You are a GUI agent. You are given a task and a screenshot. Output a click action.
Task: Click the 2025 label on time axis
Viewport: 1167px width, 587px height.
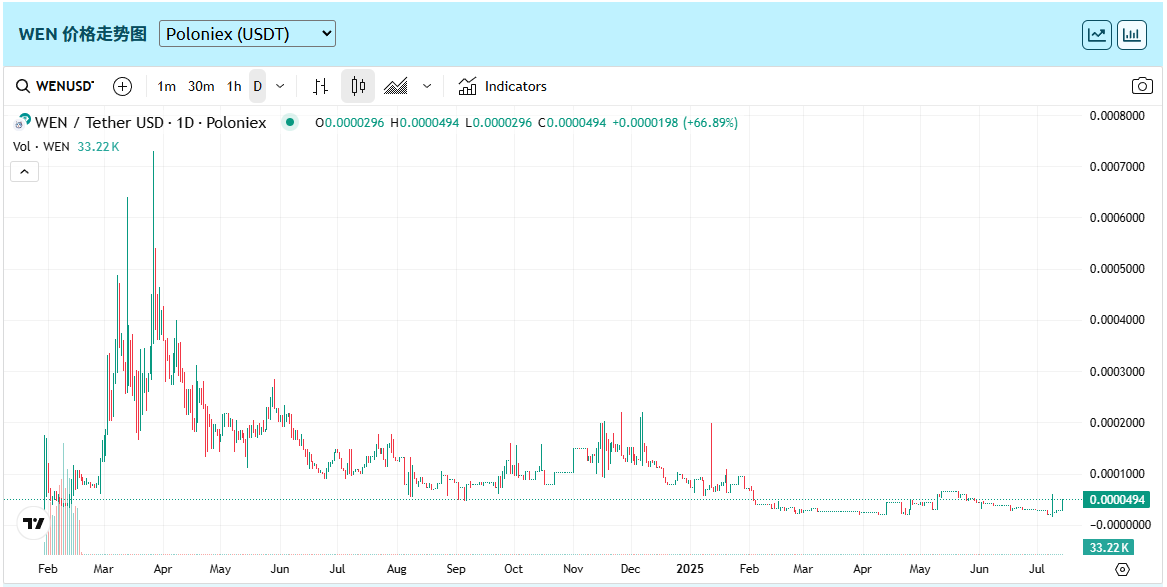click(689, 569)
